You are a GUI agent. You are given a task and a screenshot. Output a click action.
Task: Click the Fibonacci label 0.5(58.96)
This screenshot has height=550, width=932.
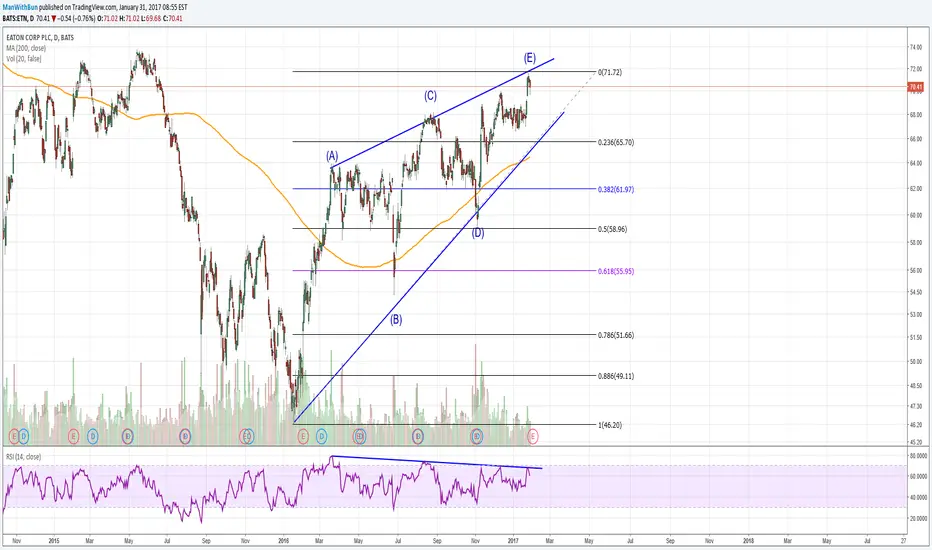click(612, 229)
